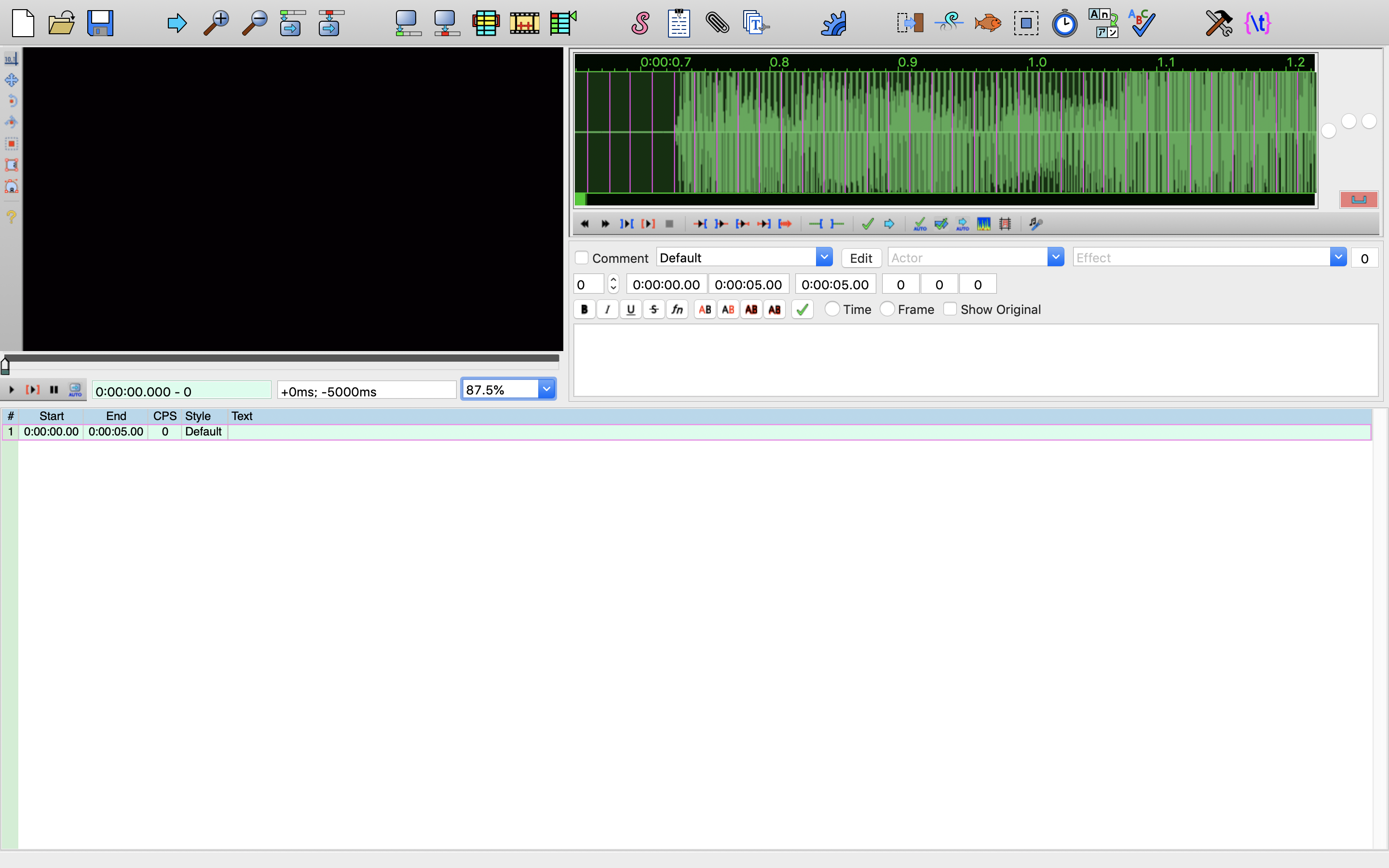Click the Edit style button

pos(860,258)
